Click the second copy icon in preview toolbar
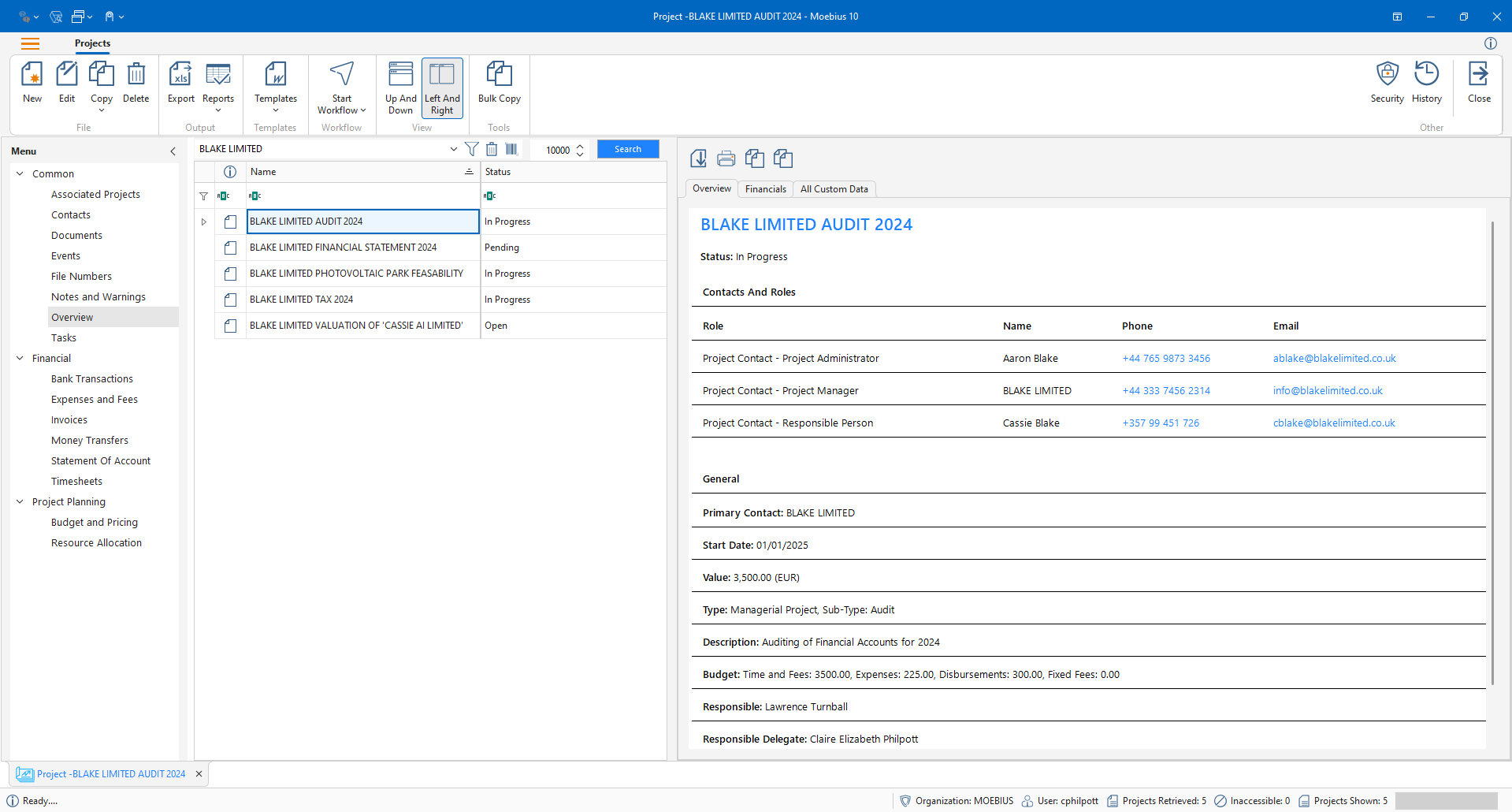 point(783,158)
